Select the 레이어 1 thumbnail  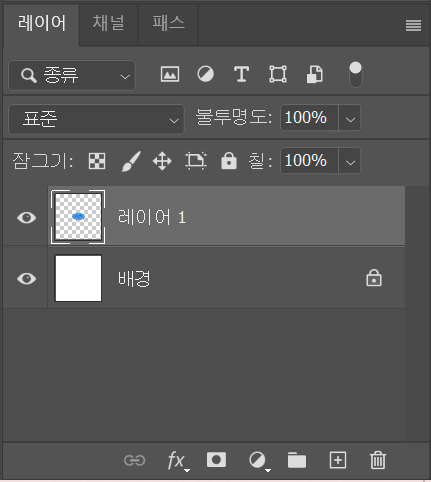coord(78,217)
